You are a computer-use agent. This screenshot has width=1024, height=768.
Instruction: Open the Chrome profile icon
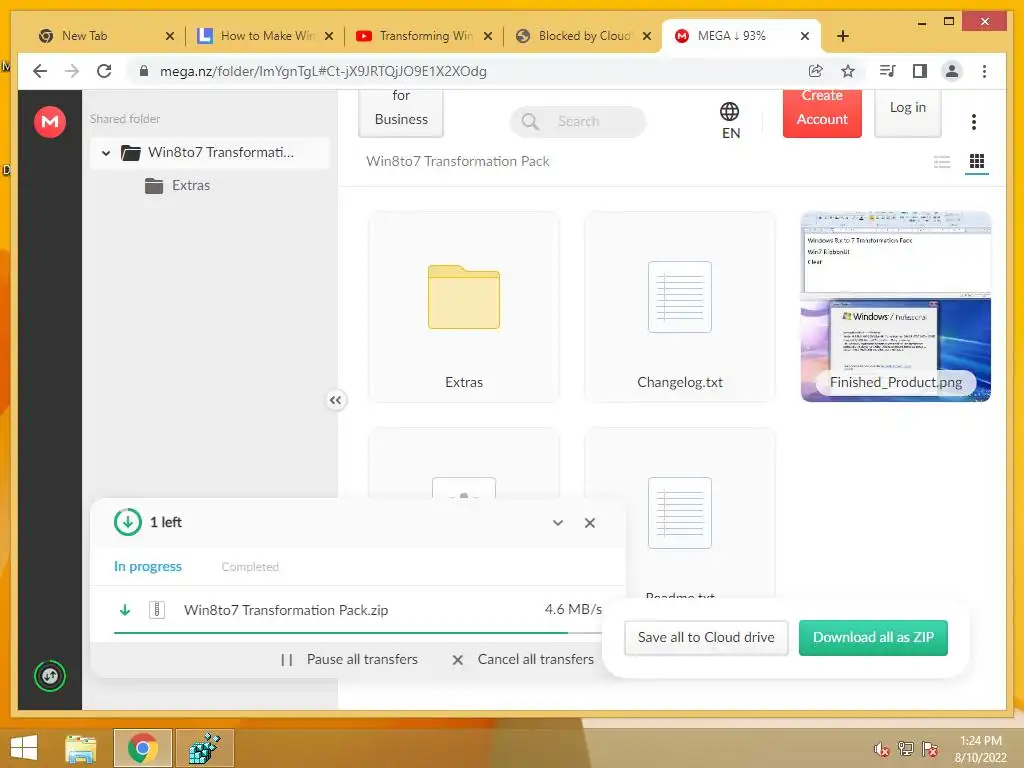click(952, 71)
